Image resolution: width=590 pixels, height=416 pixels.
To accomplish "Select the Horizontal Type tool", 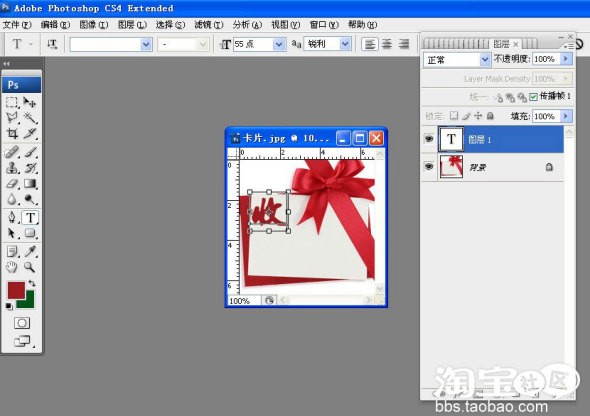I will tap(30, 217).
